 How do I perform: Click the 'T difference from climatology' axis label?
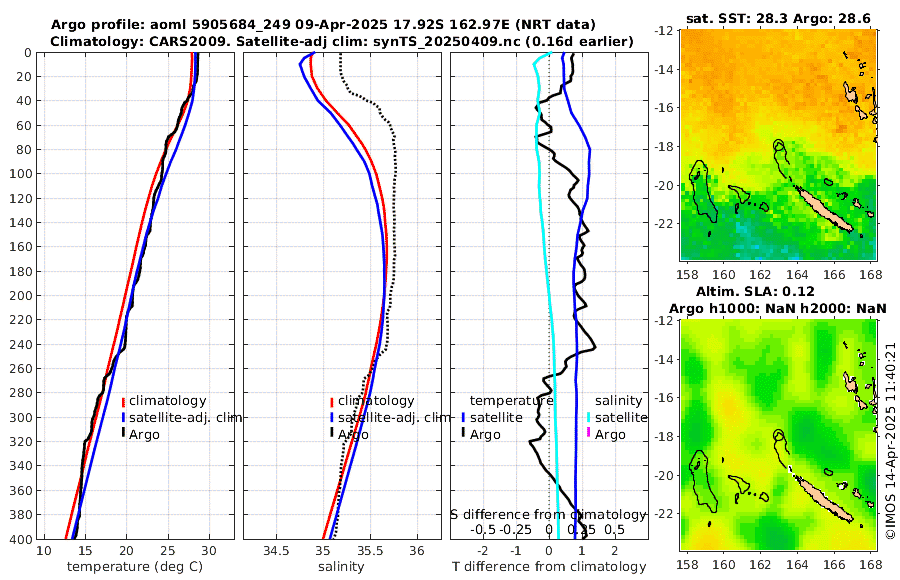[x=549, y=567]
